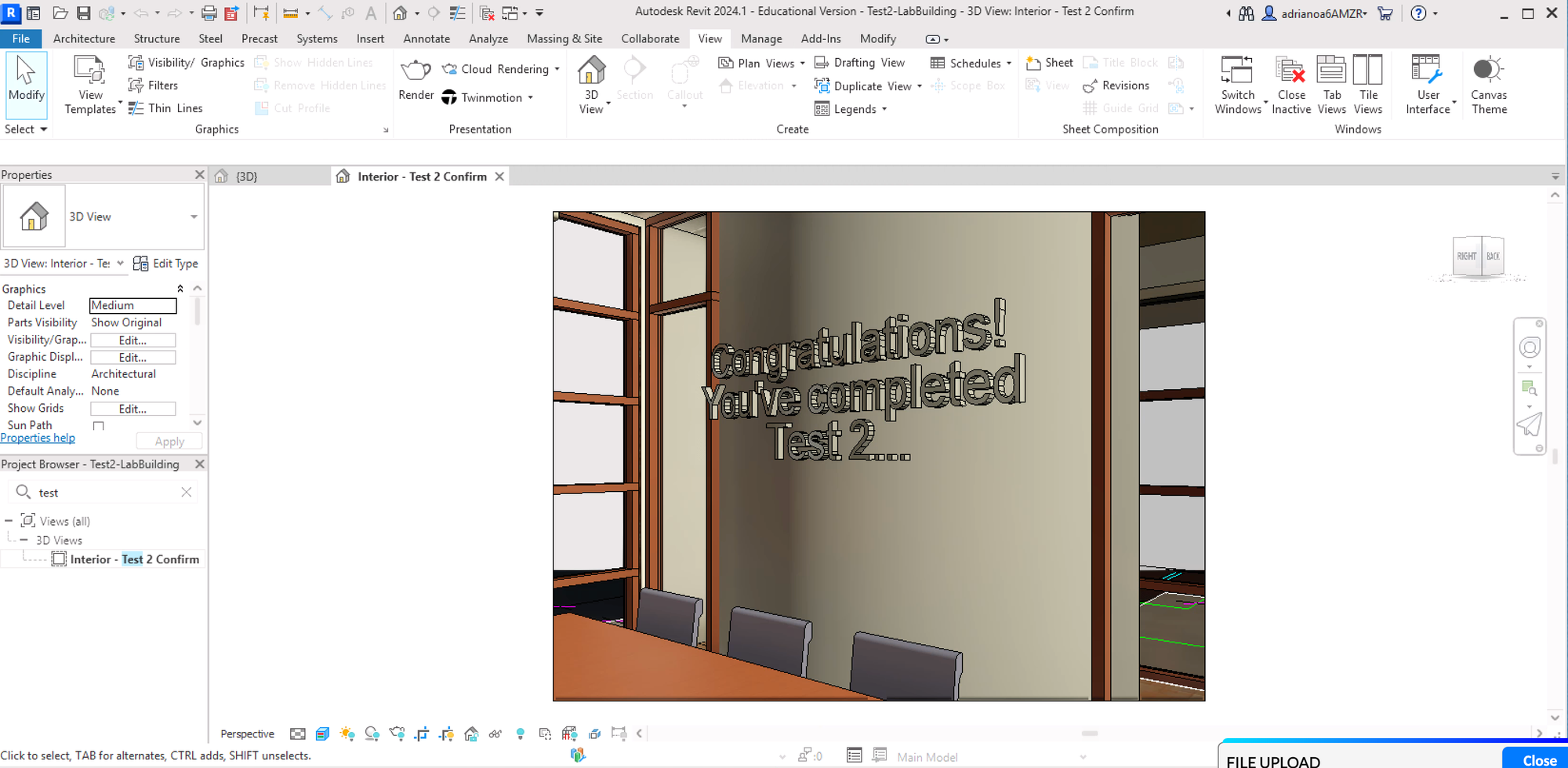Toggle Shadows in view control bar
Viewport: 1568px width, 768px height.
pyautogui.click(x=372, y=734)
